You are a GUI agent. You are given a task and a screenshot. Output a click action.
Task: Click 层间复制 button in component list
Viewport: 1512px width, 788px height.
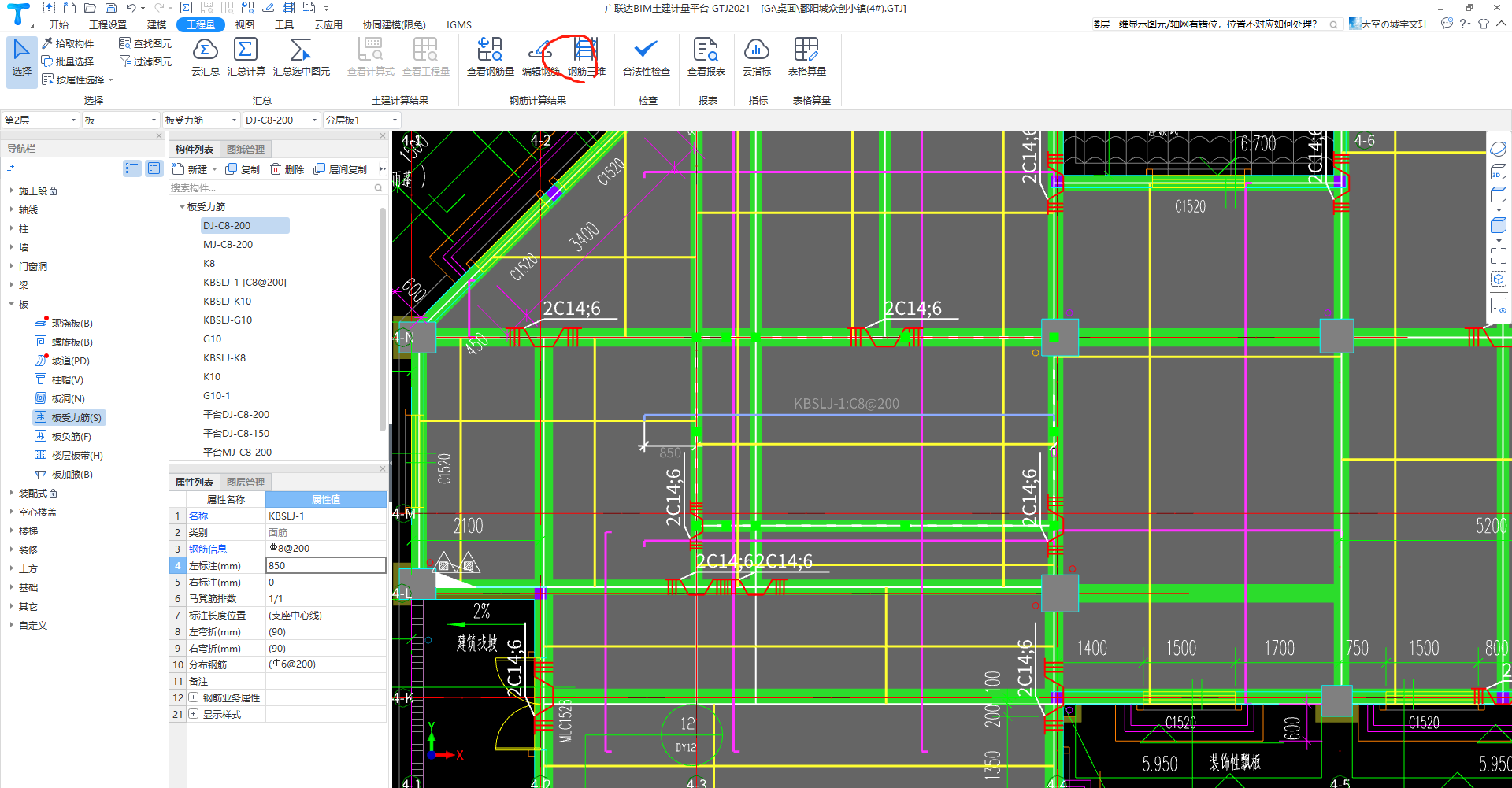(x=340, y=169)
